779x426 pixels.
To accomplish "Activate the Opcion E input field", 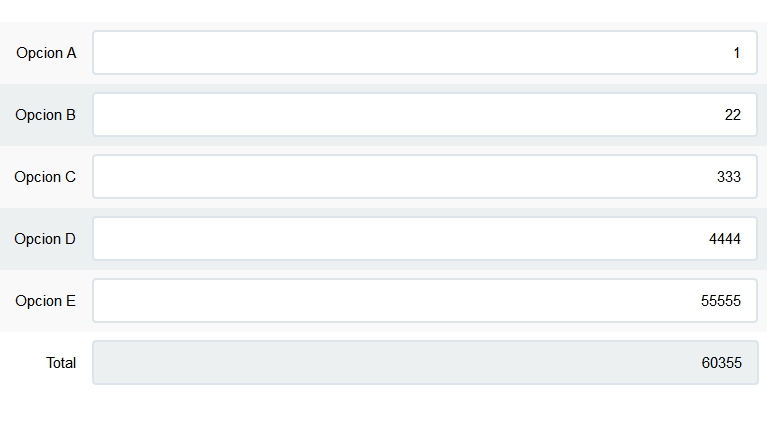I will [x=425, y=301].
